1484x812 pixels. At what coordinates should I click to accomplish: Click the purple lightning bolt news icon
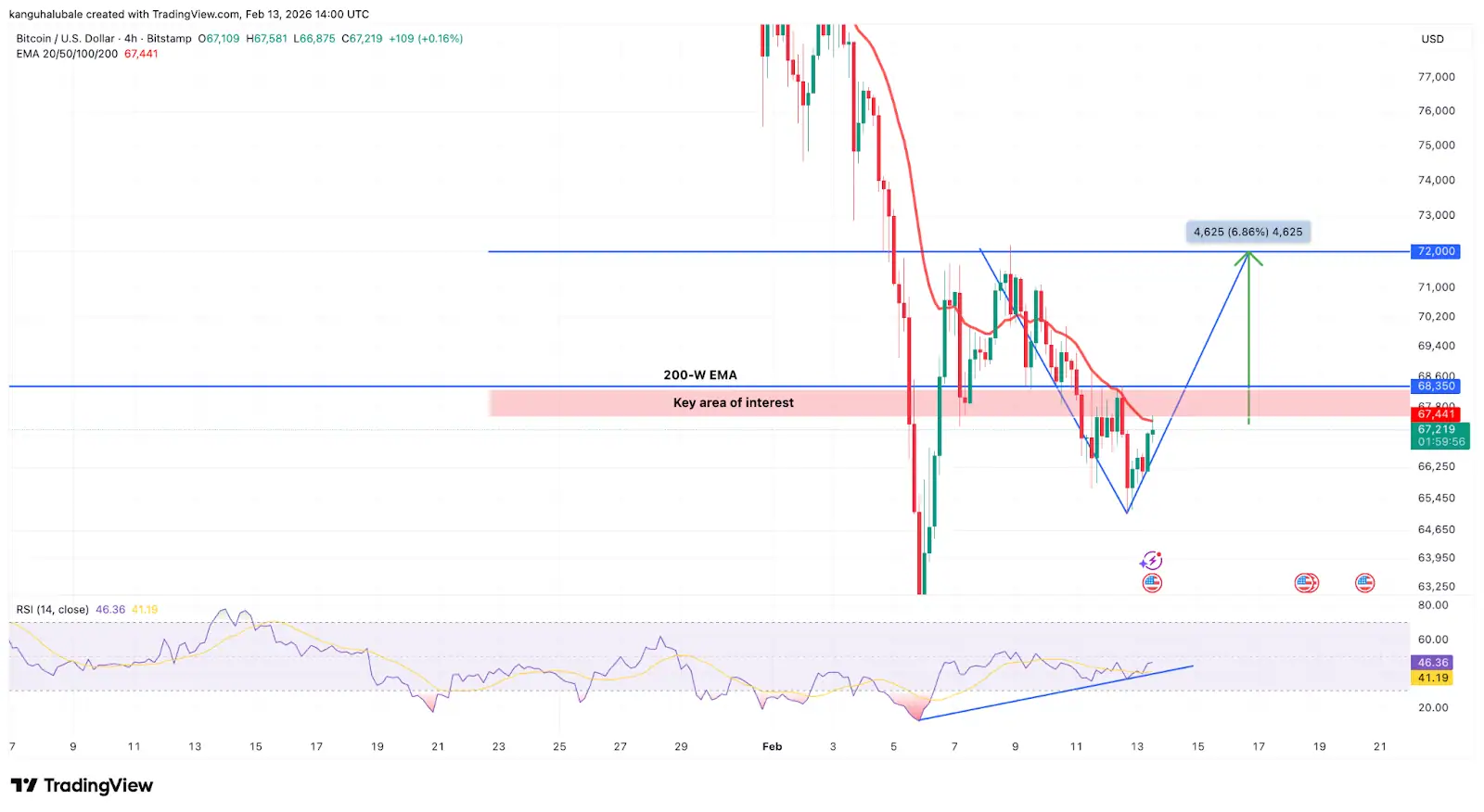[1151, 560]
